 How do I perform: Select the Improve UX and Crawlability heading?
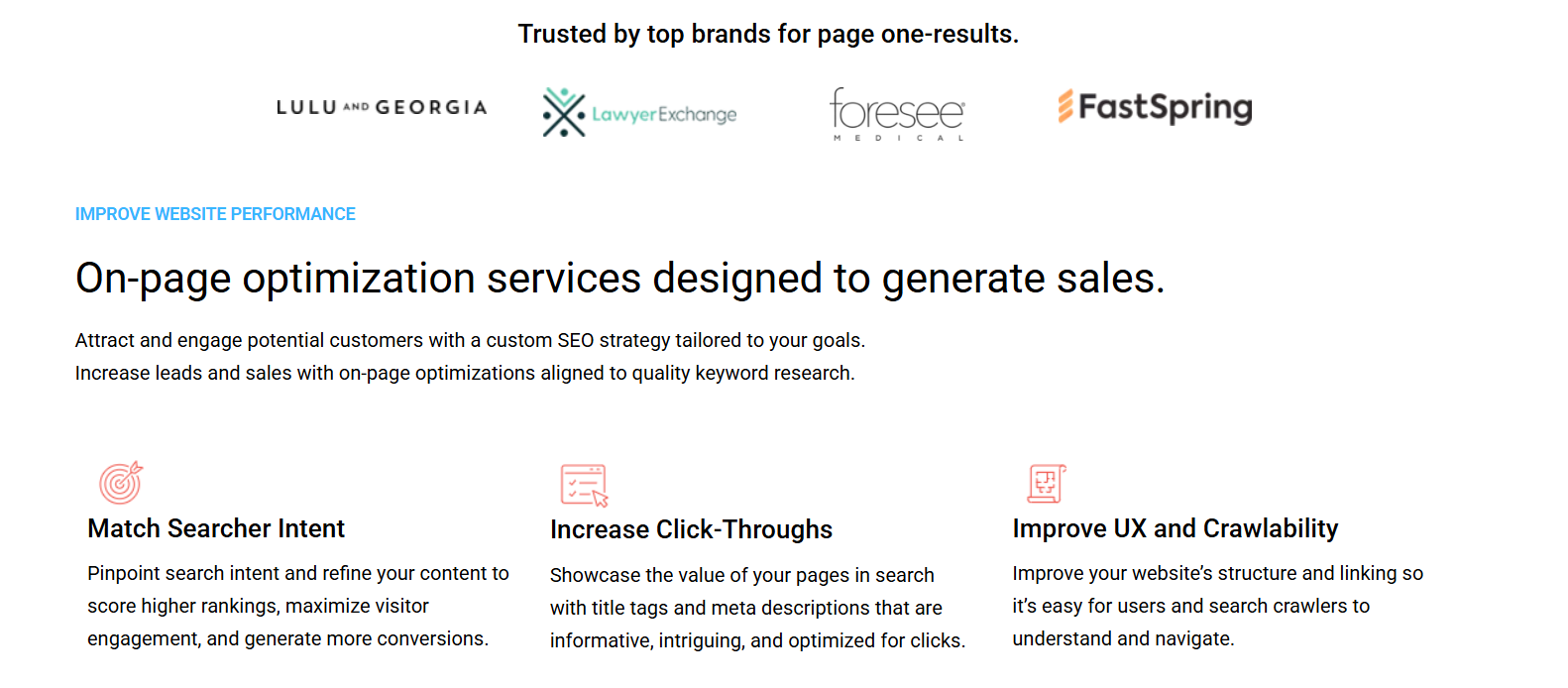[x=1175, y=528]
